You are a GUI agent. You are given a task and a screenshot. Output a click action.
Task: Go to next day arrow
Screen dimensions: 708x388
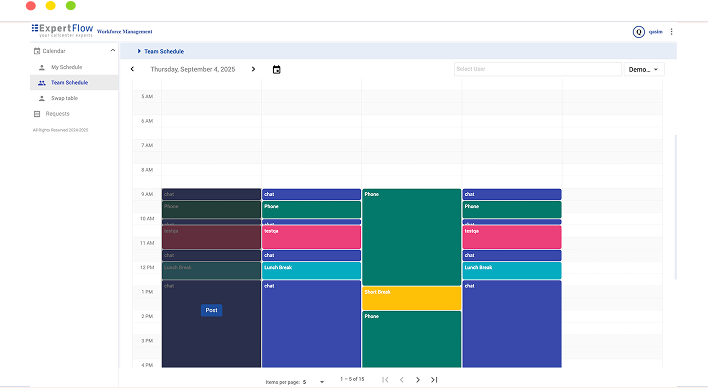pos(253,69)
